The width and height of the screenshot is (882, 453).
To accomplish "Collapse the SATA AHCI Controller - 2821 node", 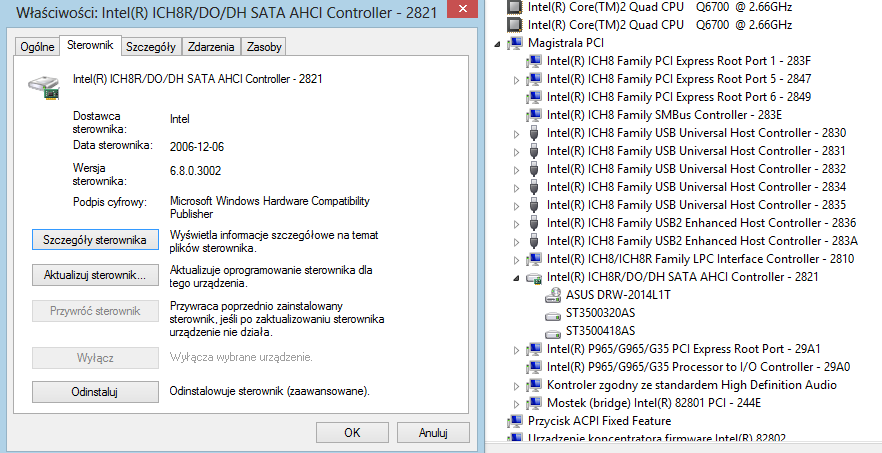I will pyautogui.click(x=516, y=278).
